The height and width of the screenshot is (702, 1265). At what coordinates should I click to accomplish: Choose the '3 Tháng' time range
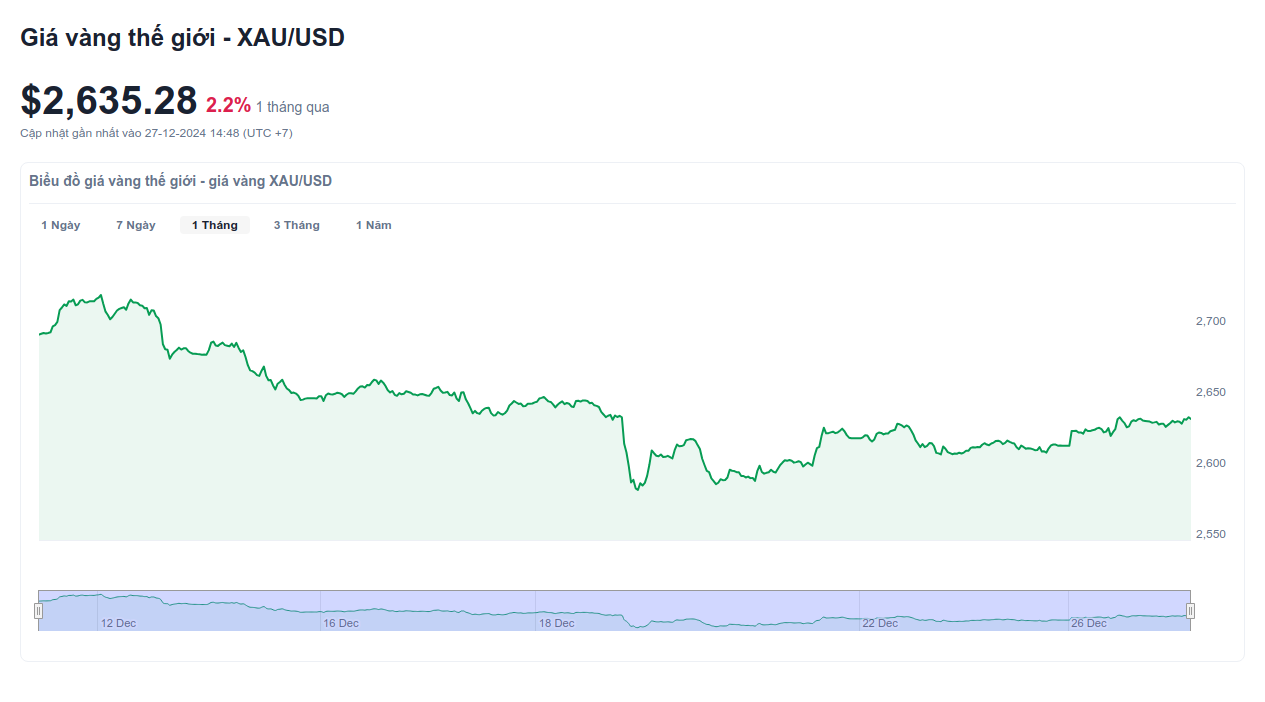(x=297, y=225)
